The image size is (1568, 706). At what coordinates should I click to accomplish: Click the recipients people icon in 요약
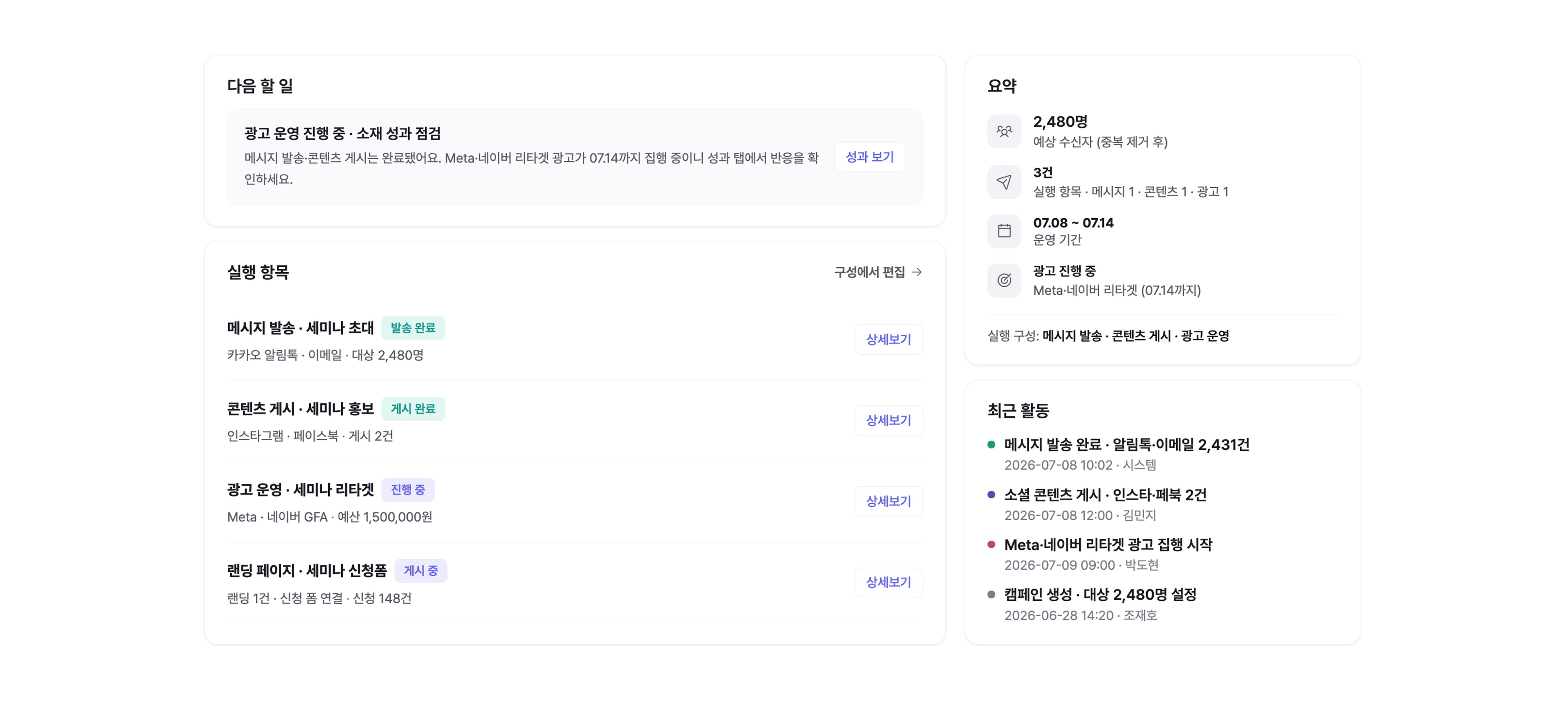[x=1004, y=131]
